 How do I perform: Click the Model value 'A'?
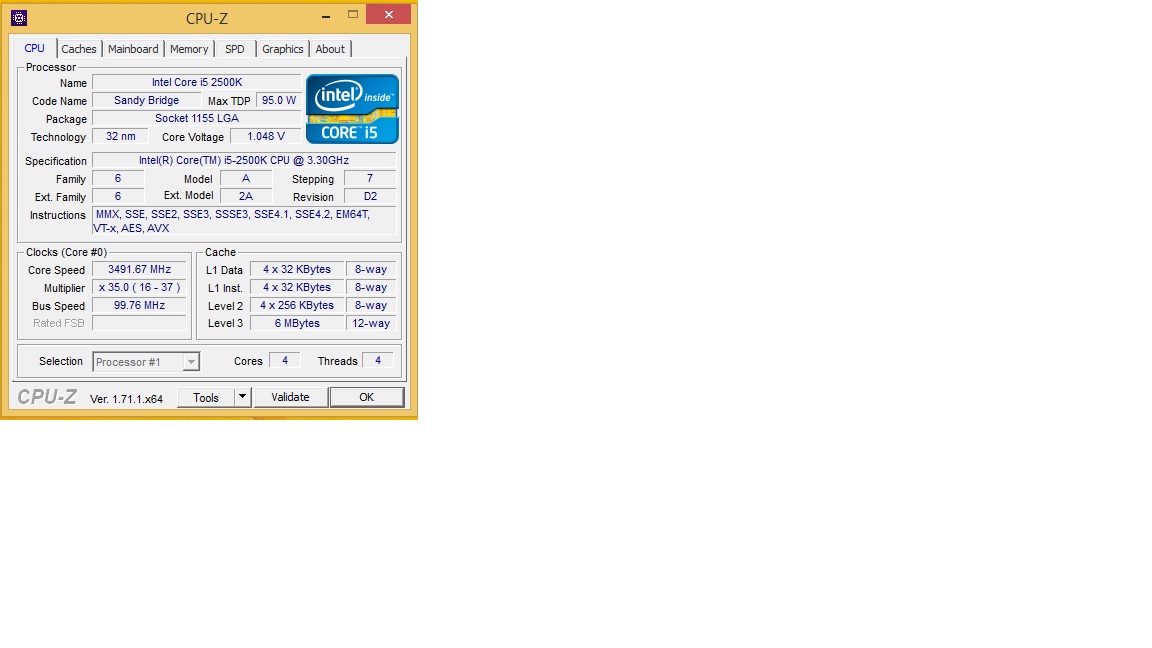tap(246, 178)
